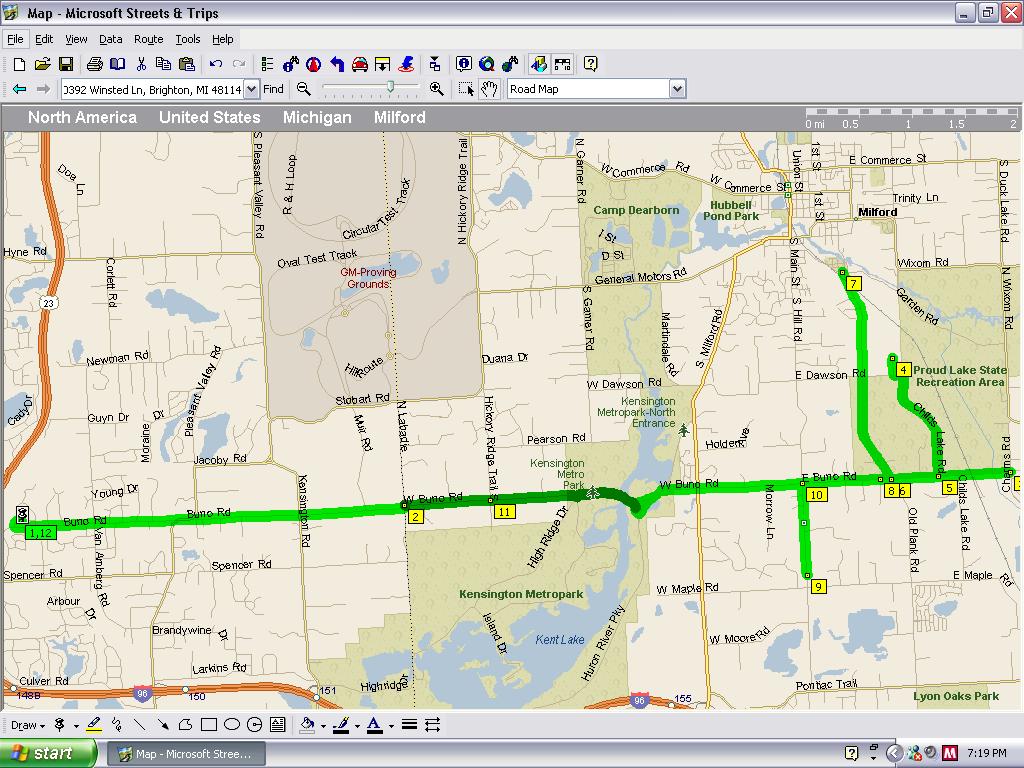Open the Draw dropdown menu
1024x768 pixels.
click(28, 725)
